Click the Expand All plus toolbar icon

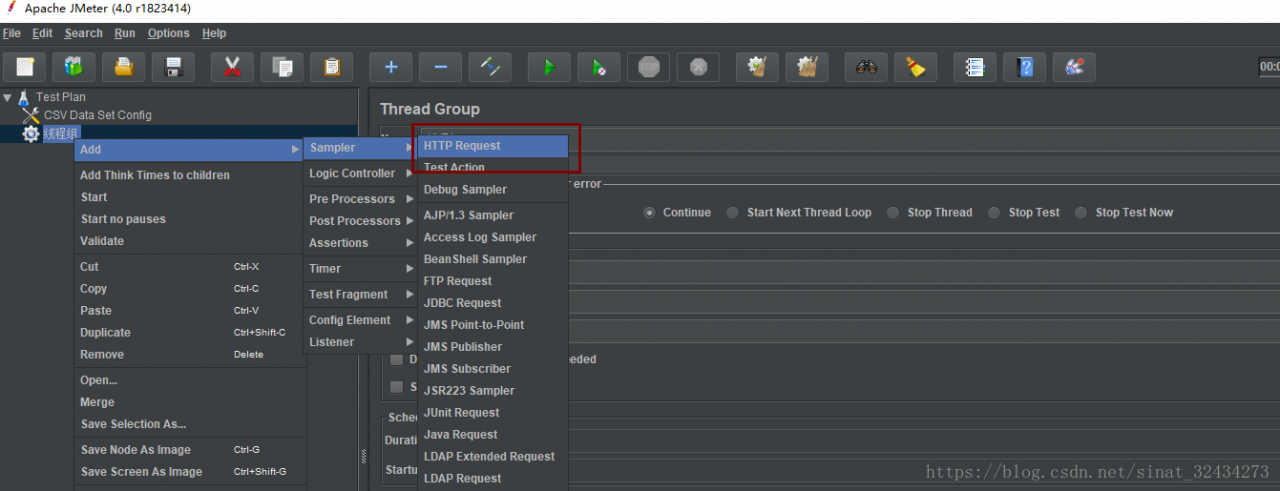391,67
